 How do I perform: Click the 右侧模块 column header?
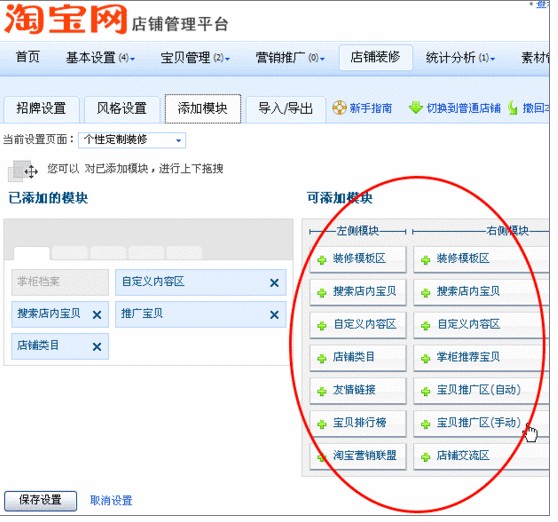point(507,231)
